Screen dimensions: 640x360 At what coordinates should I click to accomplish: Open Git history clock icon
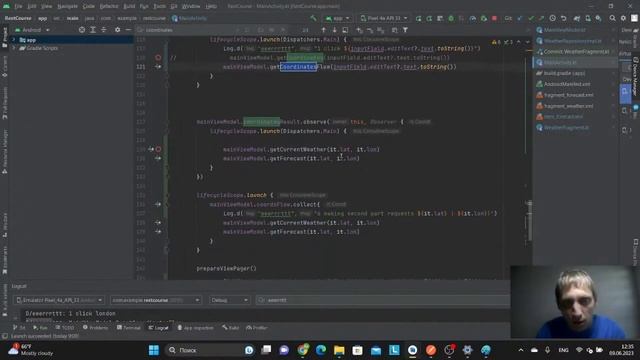tap(552, 18)
